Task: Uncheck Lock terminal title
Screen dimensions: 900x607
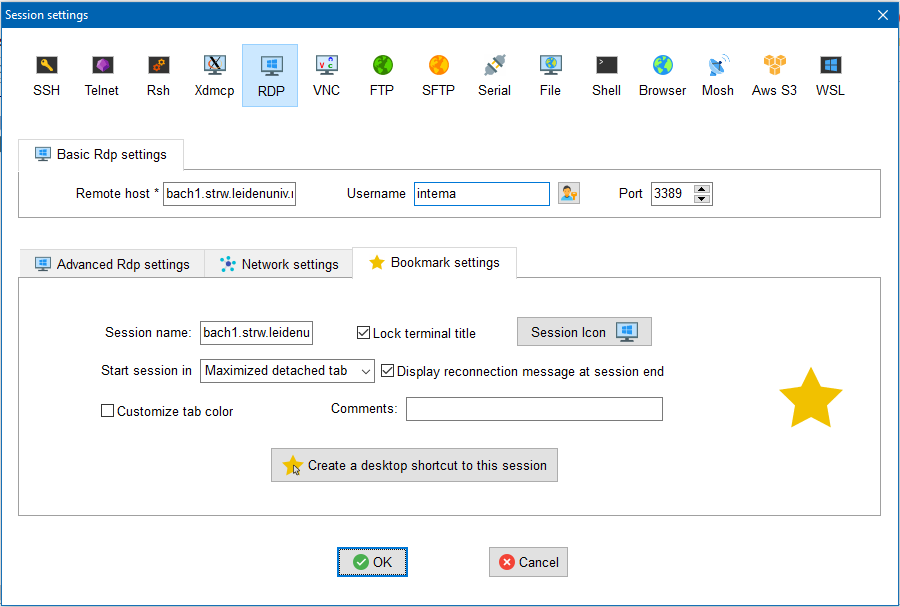Action: 364,333
